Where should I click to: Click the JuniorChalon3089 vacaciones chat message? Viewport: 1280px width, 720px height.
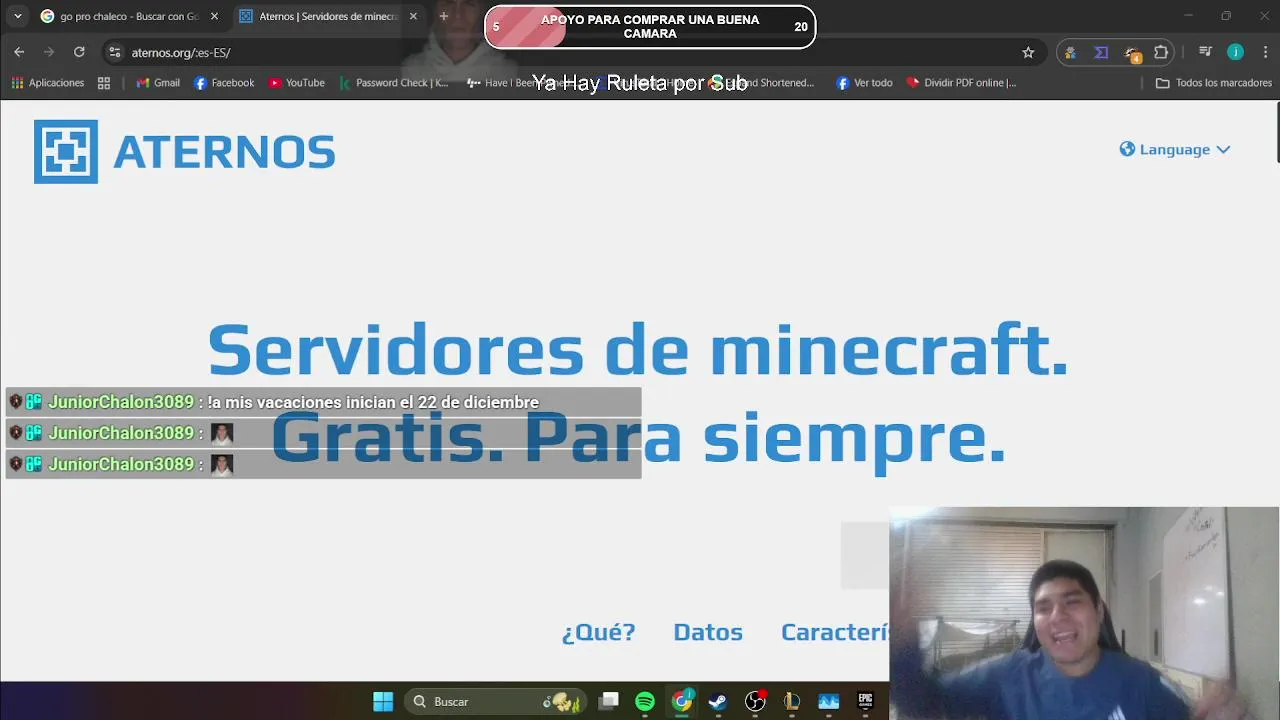(x=323, y=402)
